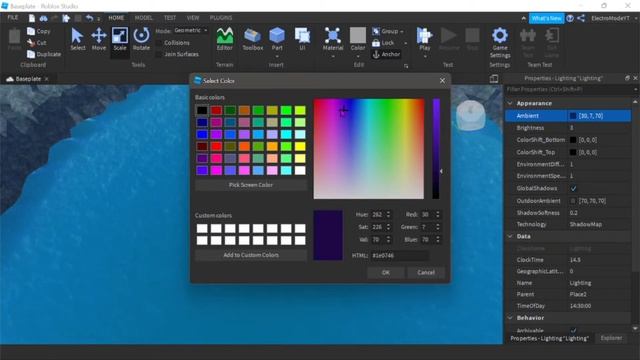640x360 pixels.
Task: Collapse the ribbon with the arrow
Action: 523,18
